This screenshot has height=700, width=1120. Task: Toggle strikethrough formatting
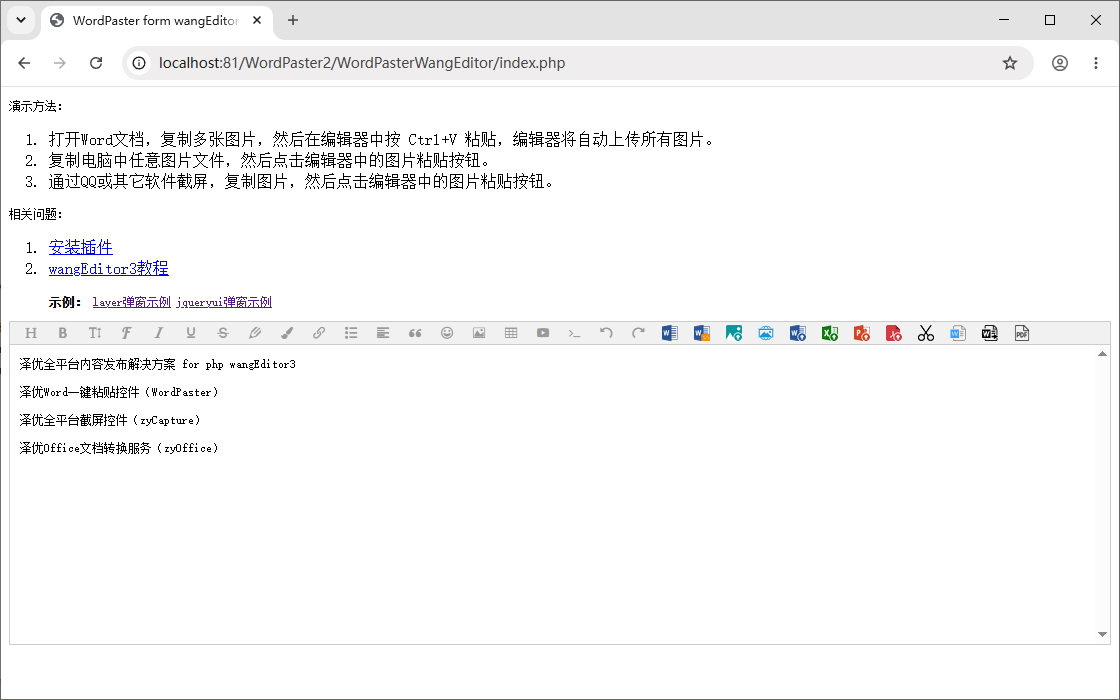[x=223, y=333]
